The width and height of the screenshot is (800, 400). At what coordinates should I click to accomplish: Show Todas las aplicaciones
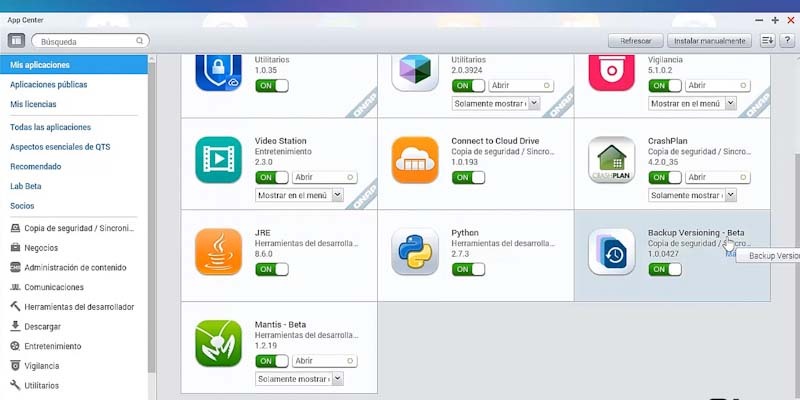(x=51, y=127)
